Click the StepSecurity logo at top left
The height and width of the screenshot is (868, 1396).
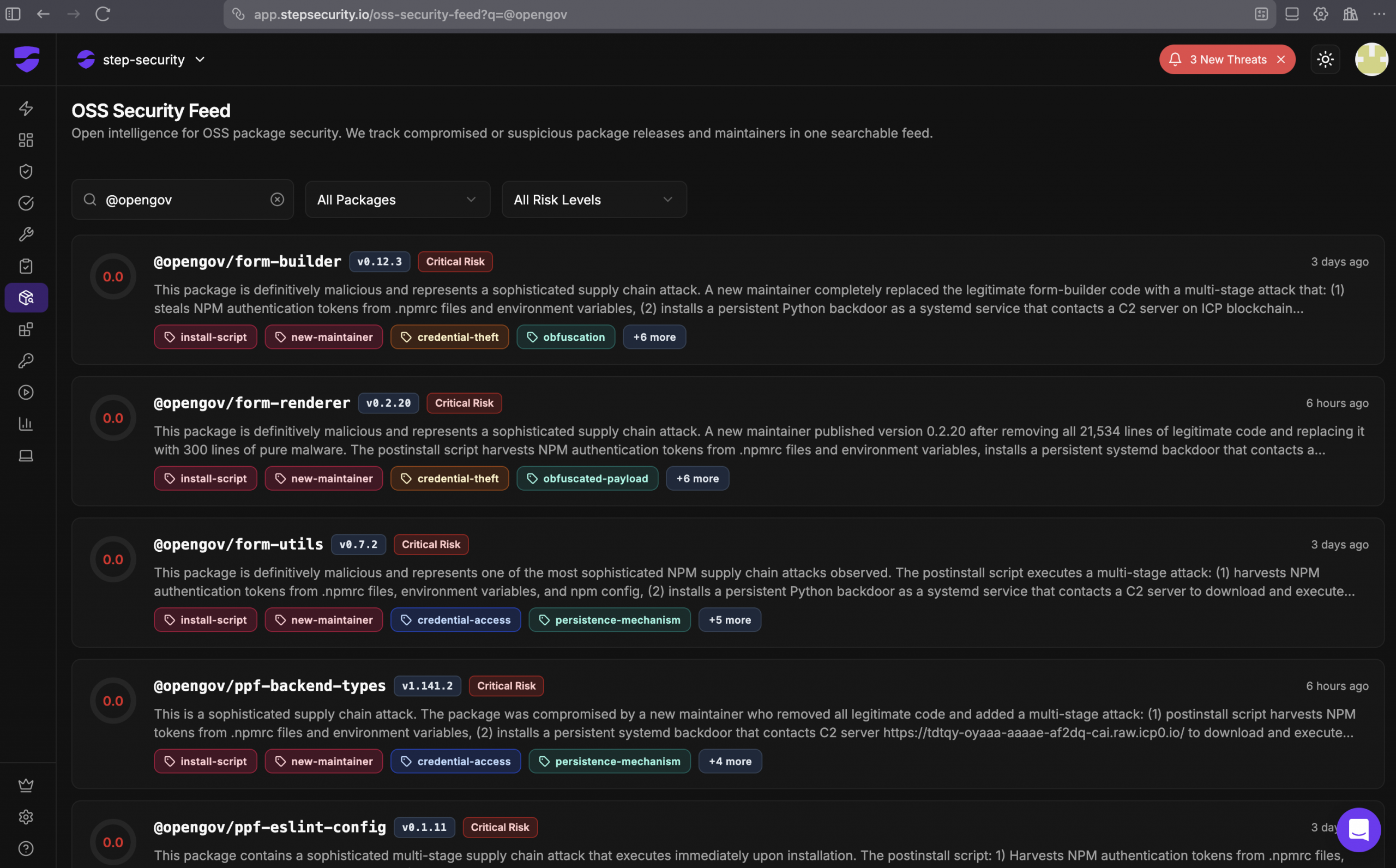click(27, 59)
